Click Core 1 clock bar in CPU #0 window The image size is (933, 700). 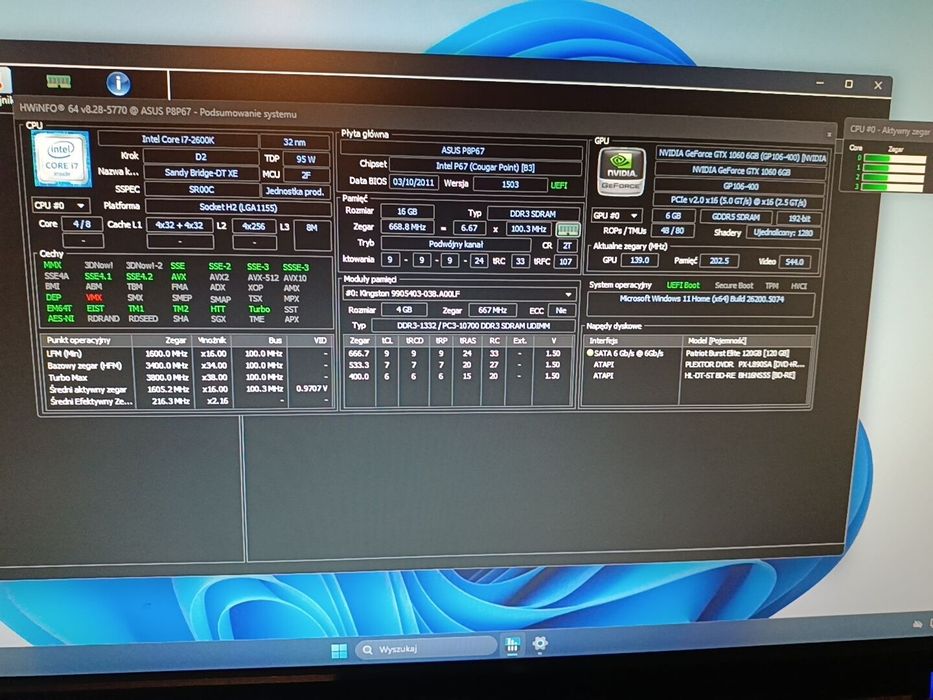pyautogui.click(x=894, y=168)
